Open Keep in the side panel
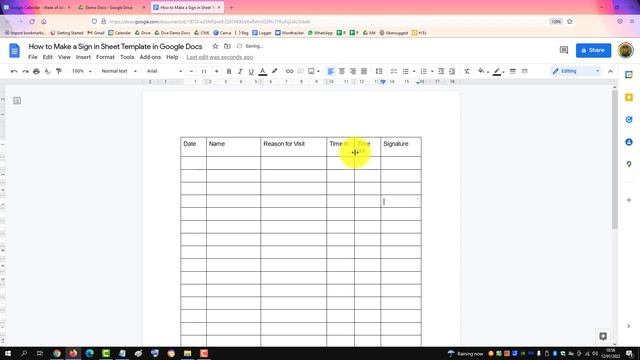 (629, 97)
